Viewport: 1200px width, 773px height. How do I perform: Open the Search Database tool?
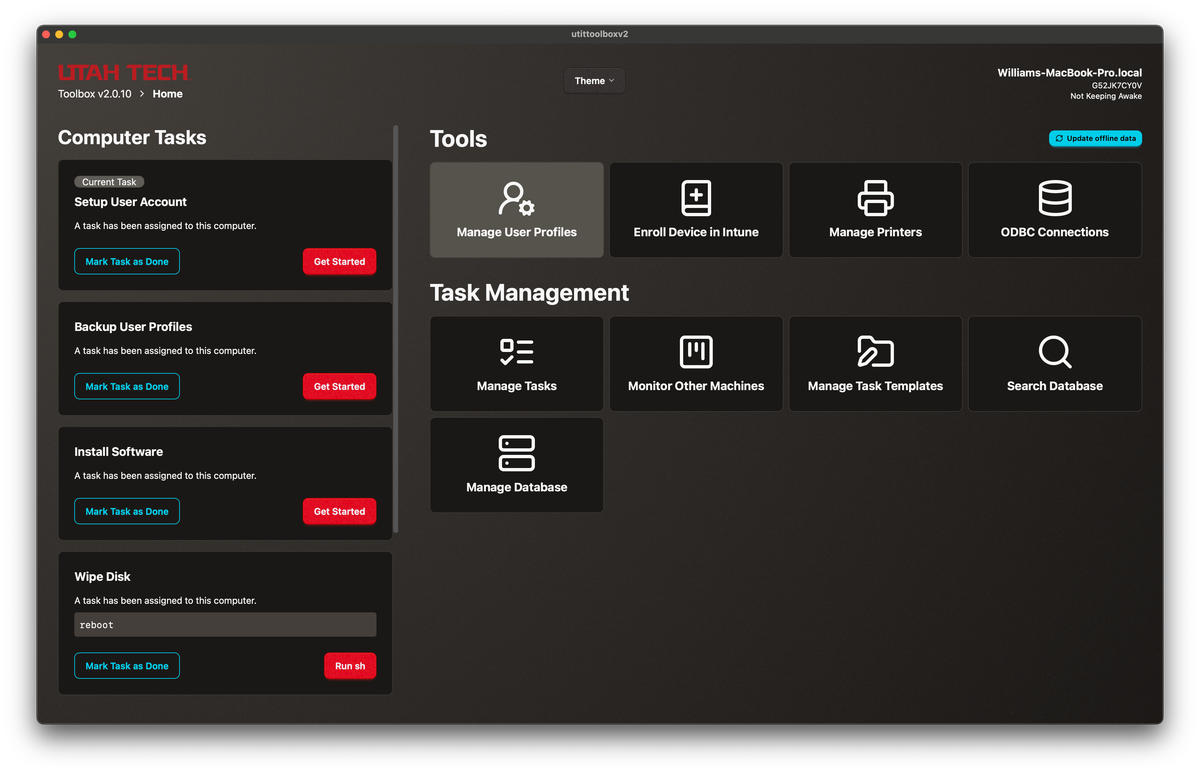tap(1054, 364)
